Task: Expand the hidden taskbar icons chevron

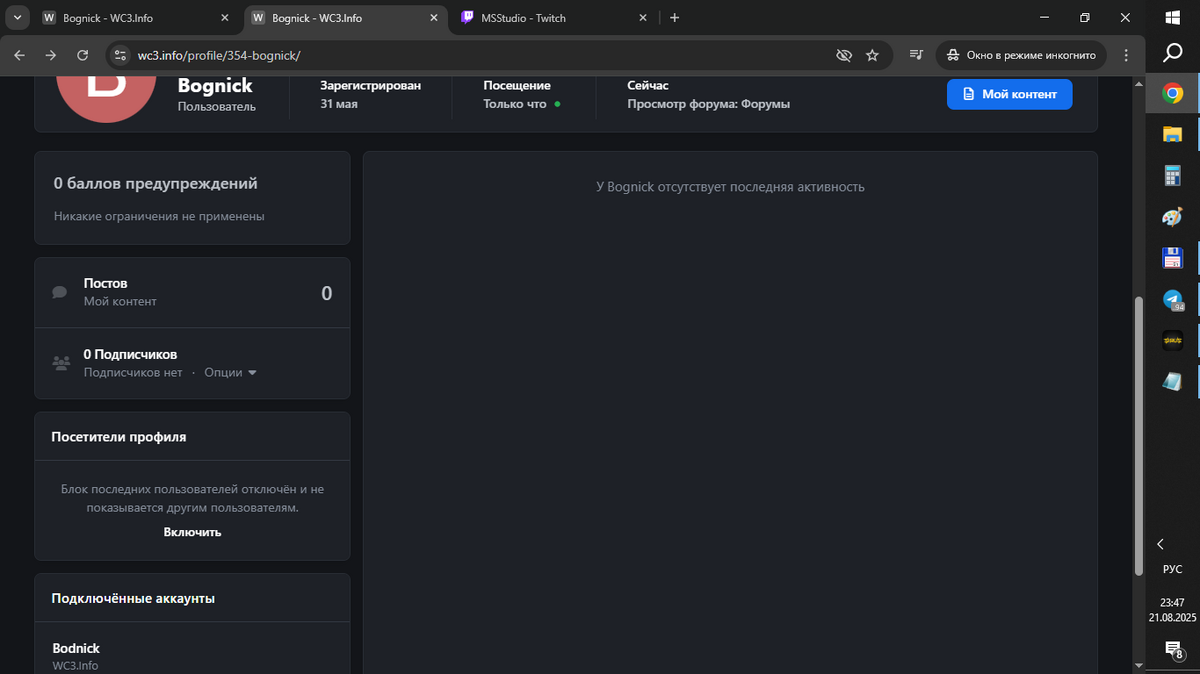Action: [1161, 544]
